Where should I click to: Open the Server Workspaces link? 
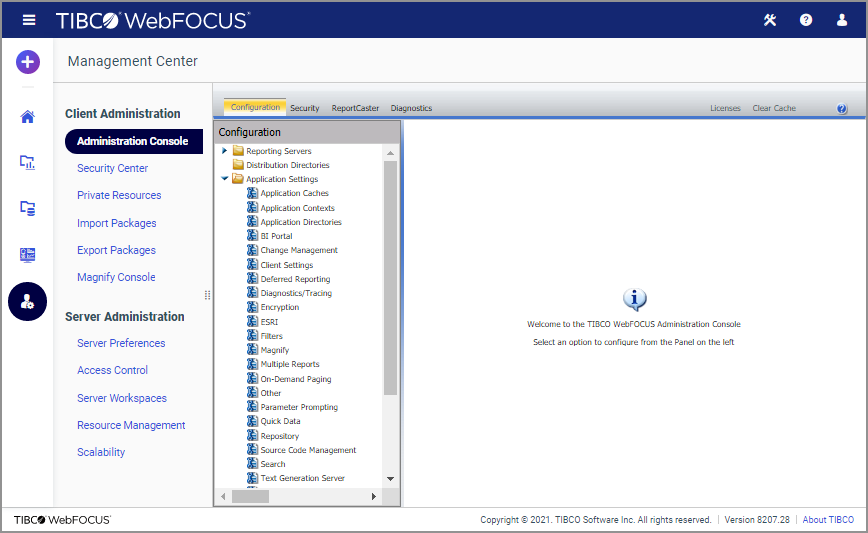pyautogui.click(x=122, y=398)
